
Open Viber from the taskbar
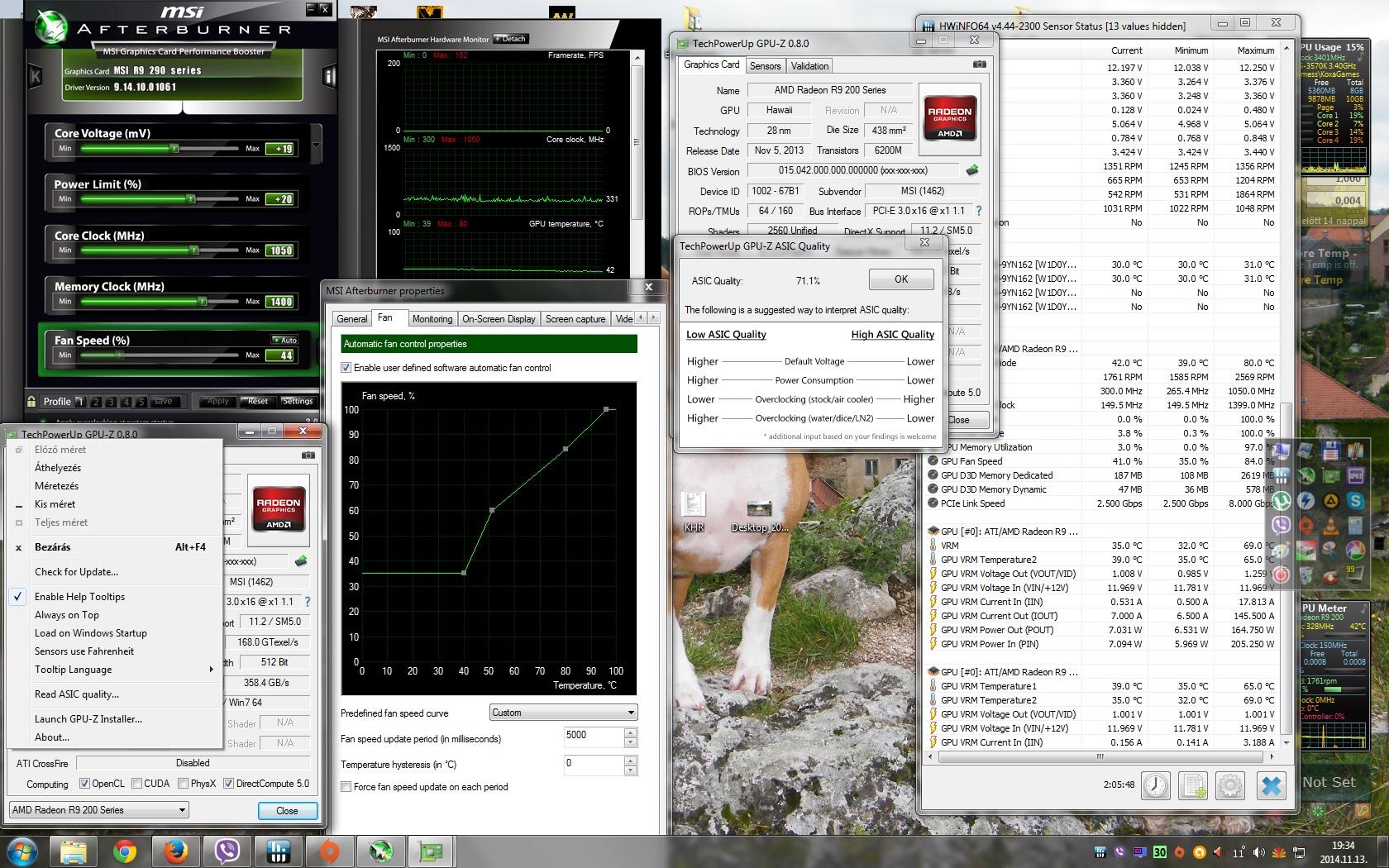[x=227, y=851]
